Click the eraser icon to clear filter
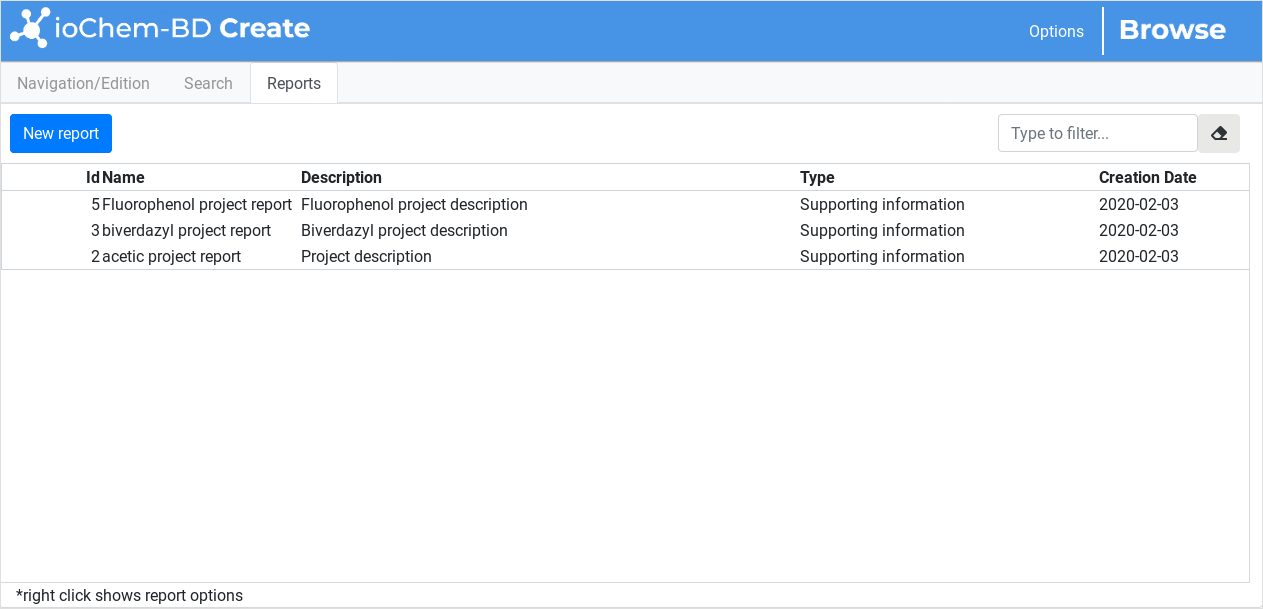Image resolution: width=1263 pixels, height=609 pixels. click(1219, 133)
